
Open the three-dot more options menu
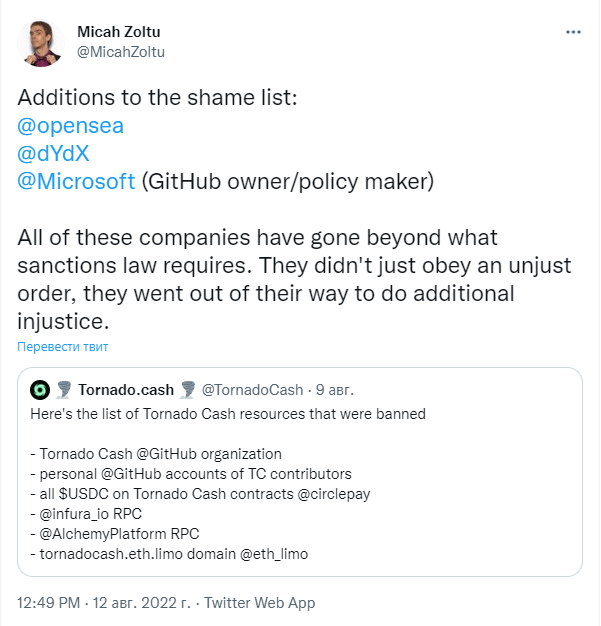[x=573, y=32]
